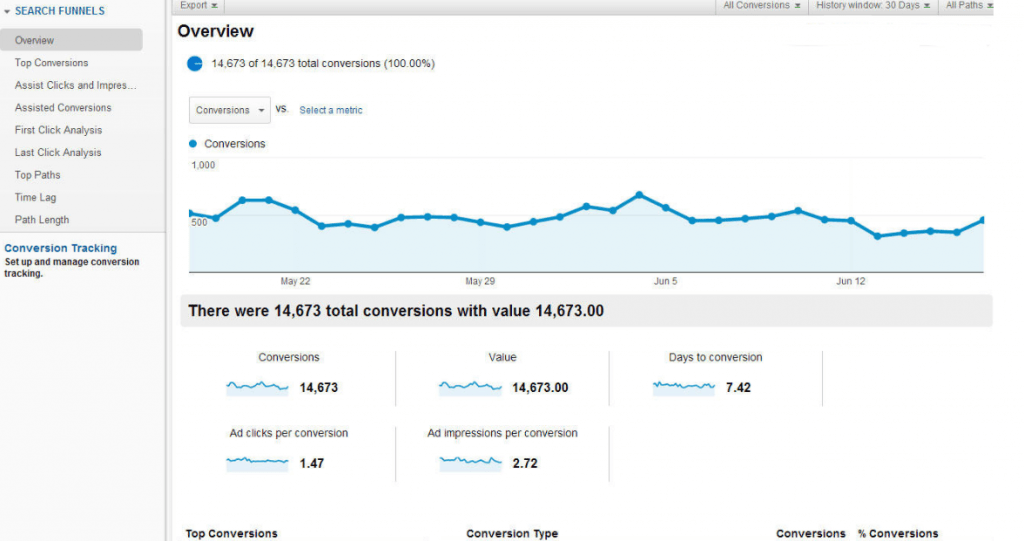Screen dimensions: 1024x541
Task: Open the Overview funnel page
Action: click(x=71, y=40)
